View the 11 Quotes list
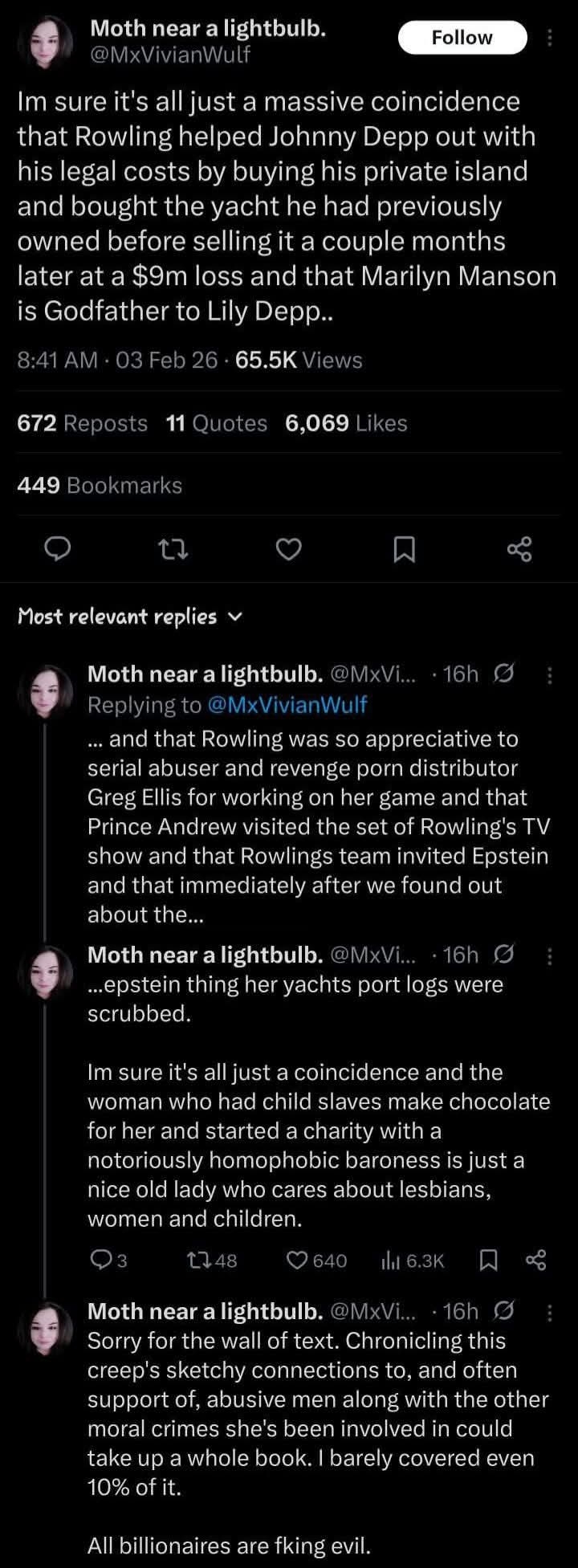578x1568 pixels. click(216, 423)
